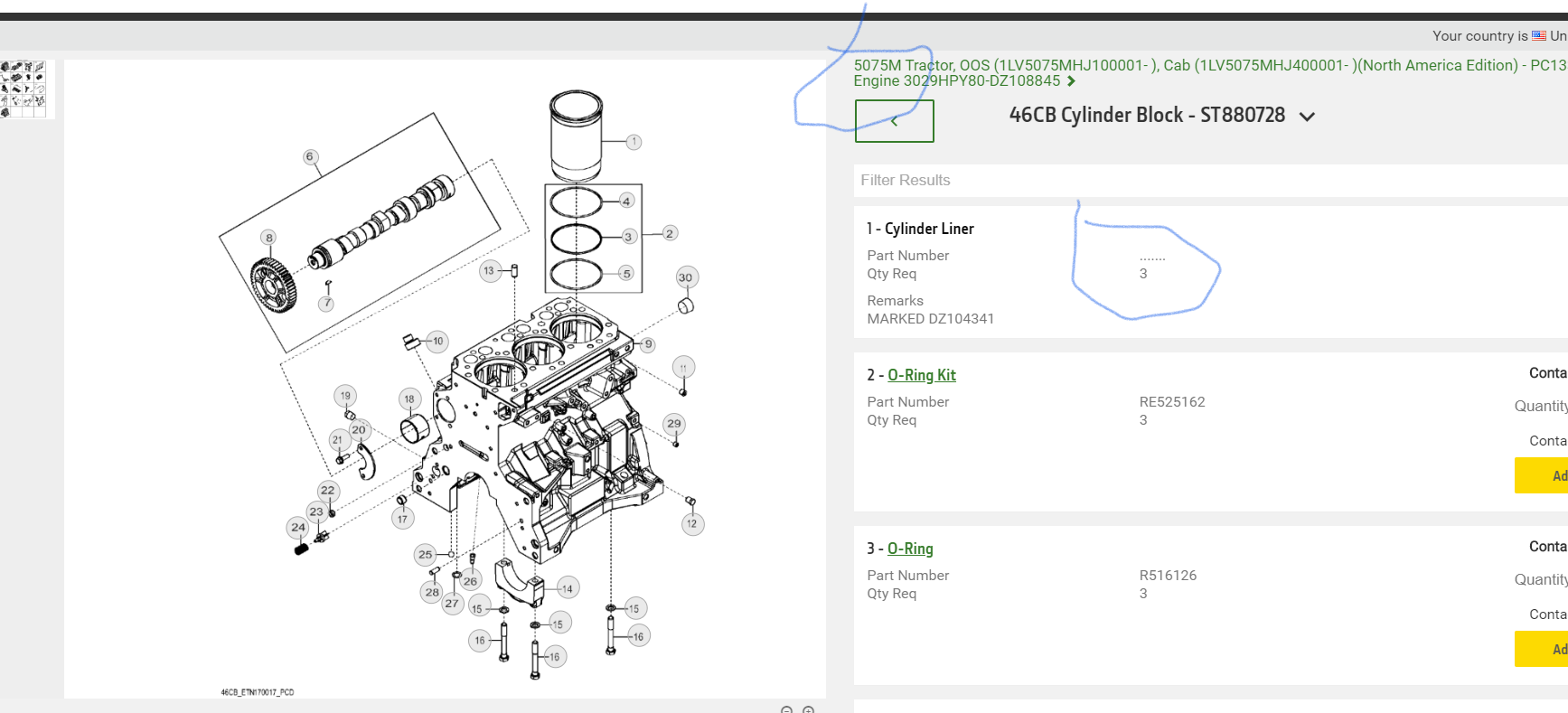Click callout 8 next to the camshaft gear
Image resolution: width=1568 pixels, height=713 pixels.
click(x=268, y=238)
